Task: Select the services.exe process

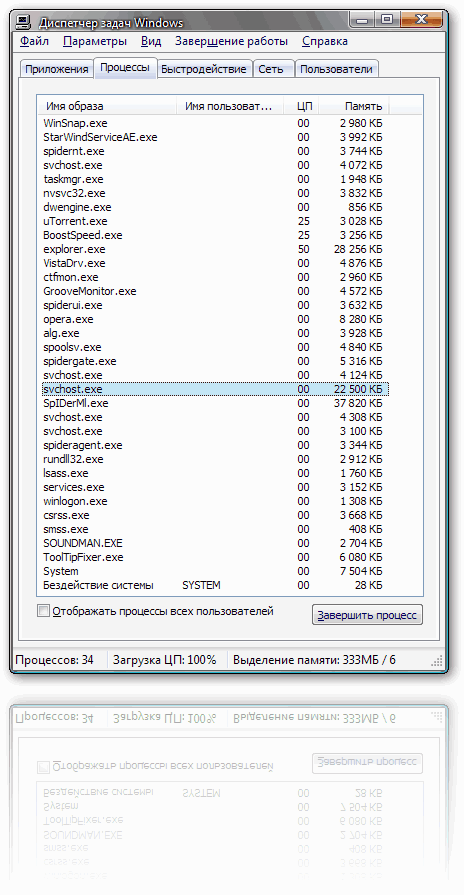Action: click(216, 487)
